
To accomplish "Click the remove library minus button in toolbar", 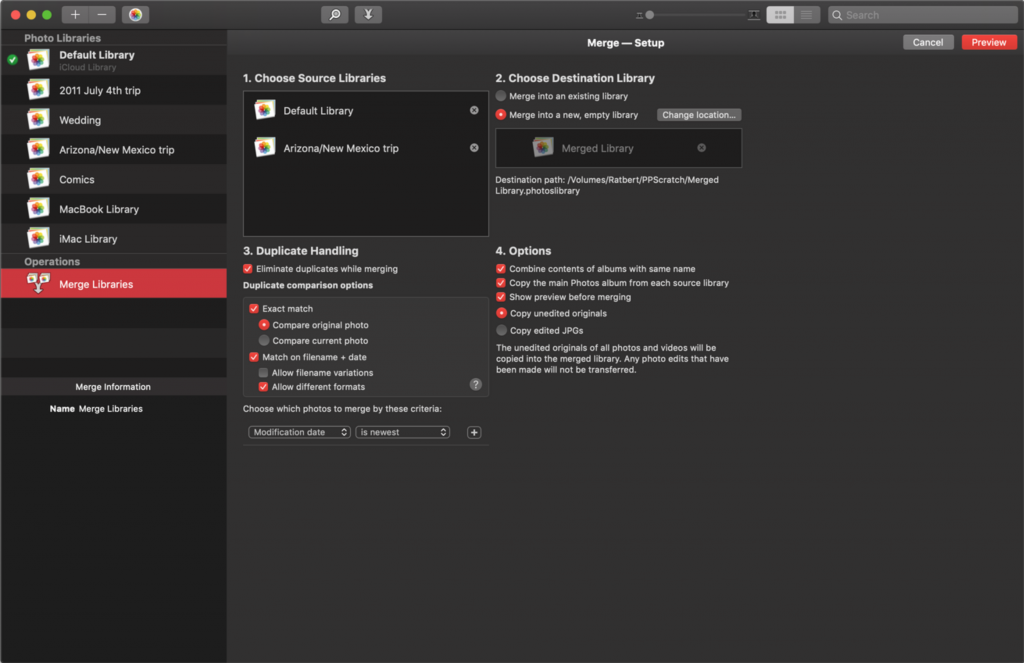I will click(103, 15).
